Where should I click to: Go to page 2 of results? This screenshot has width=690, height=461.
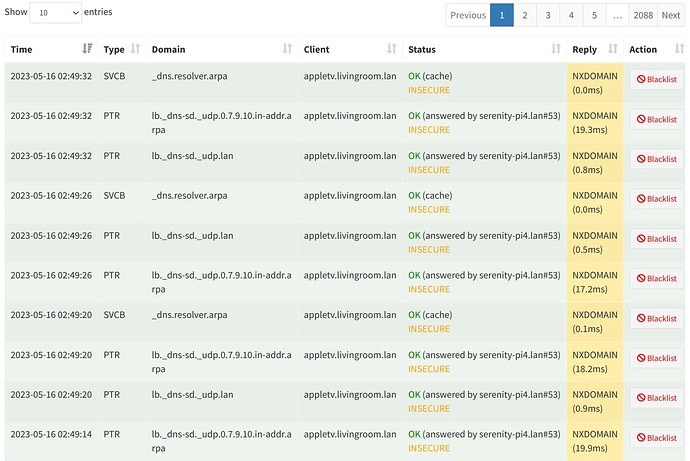(x=525, y=15)
